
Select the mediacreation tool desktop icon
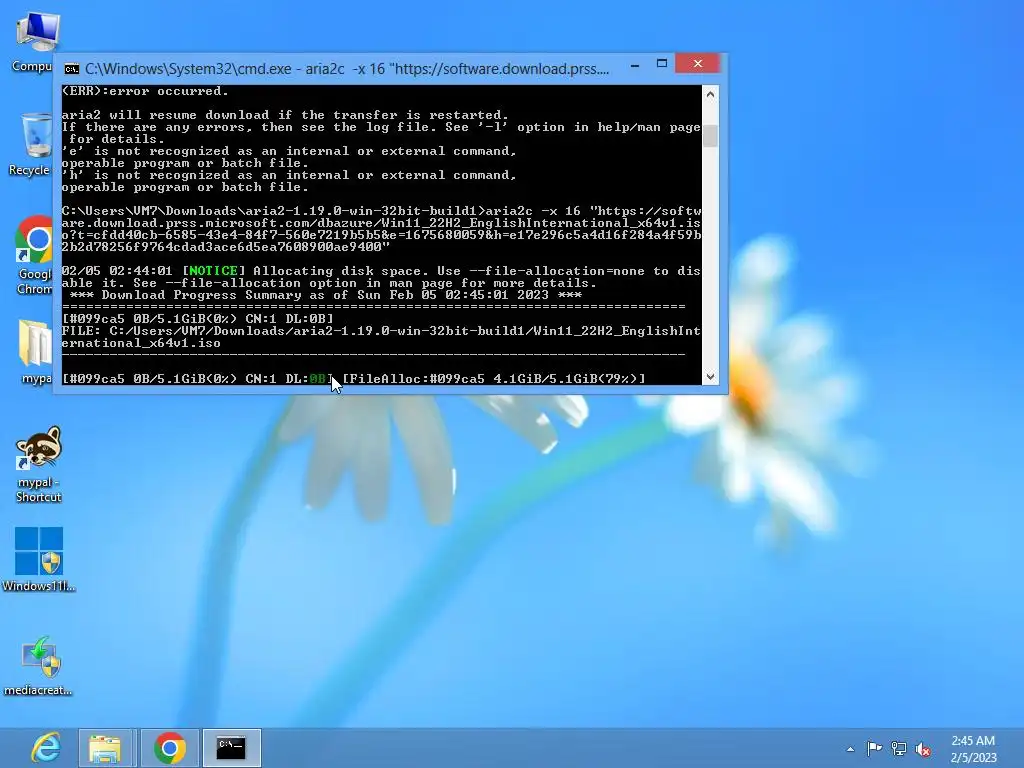[x=39, y=665]
